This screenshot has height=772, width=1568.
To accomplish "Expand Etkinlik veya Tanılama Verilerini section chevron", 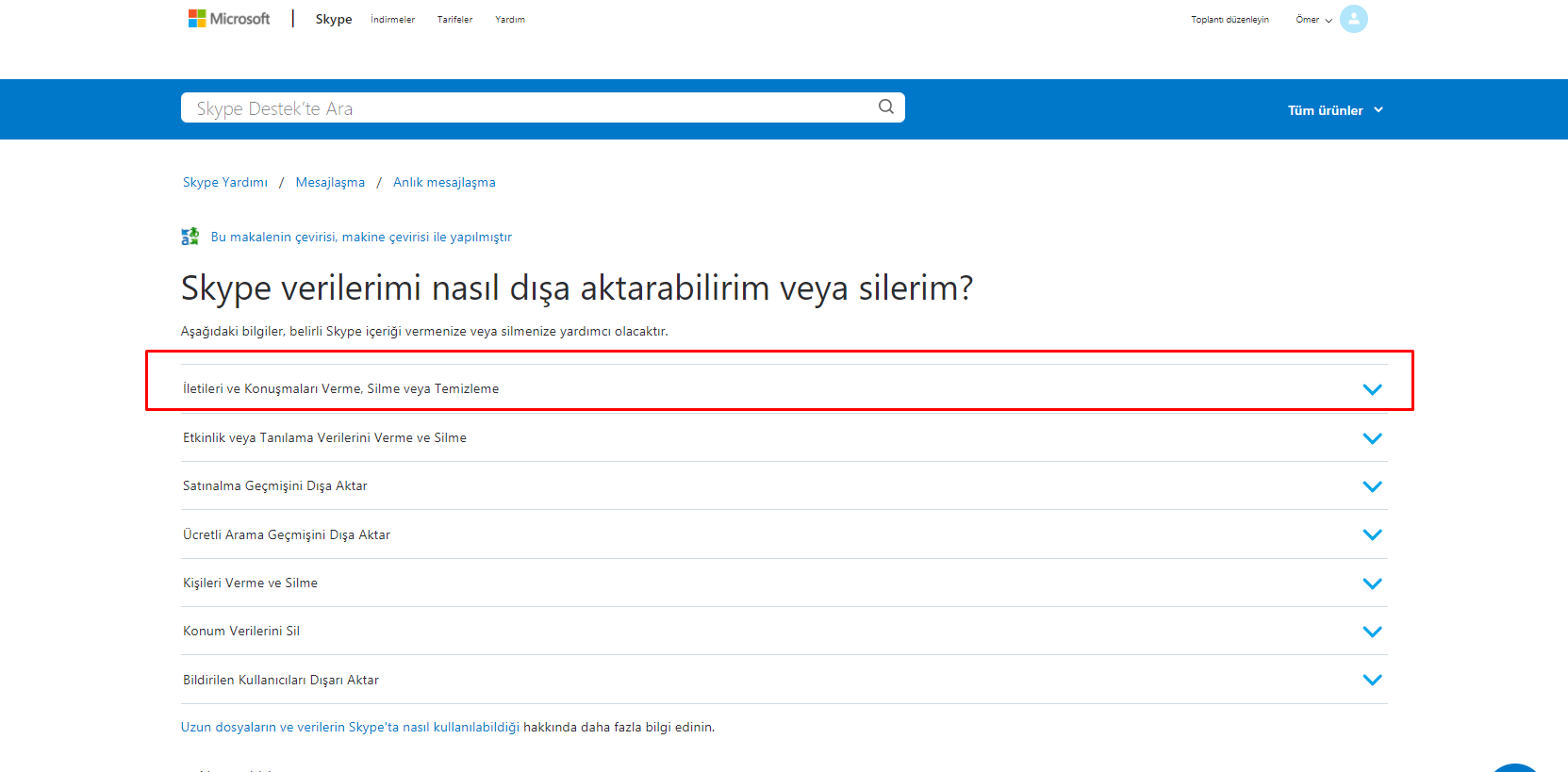I will click(x=1372, y=438).
